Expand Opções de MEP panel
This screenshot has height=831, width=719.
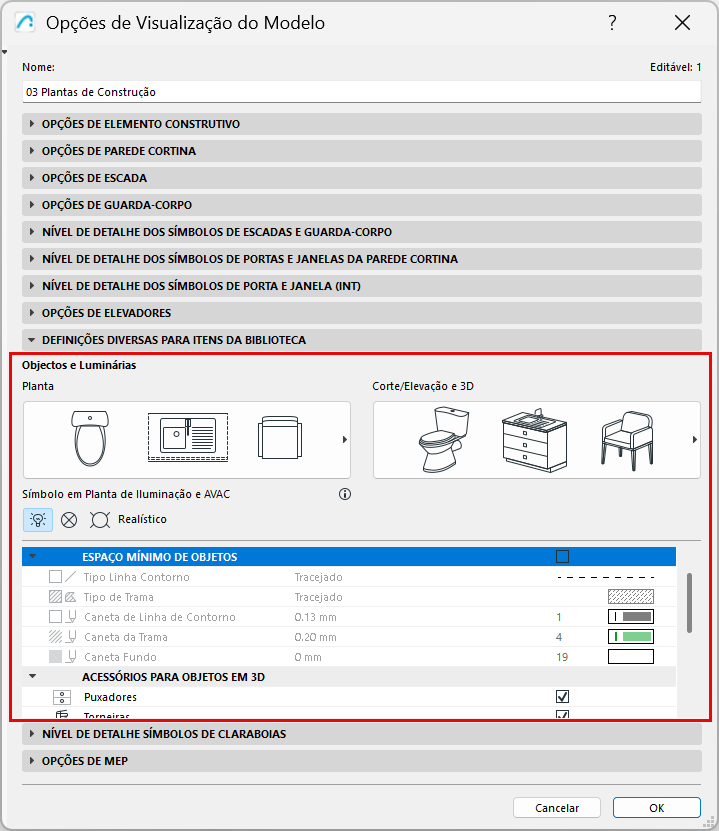click(362, 761)
